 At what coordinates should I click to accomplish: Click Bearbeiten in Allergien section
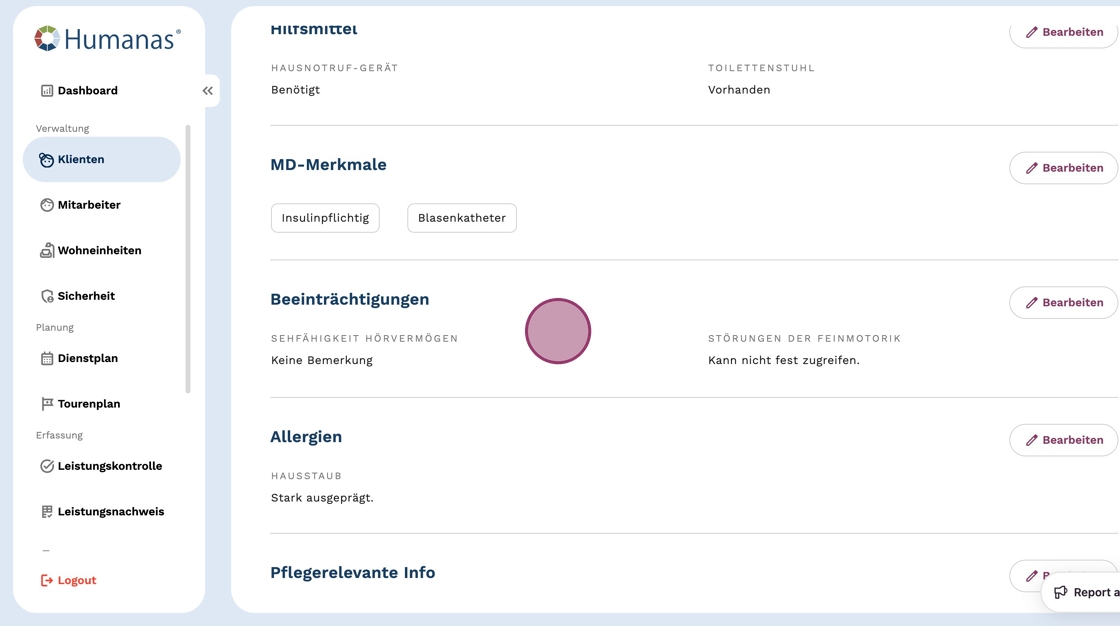point(1063,440)
